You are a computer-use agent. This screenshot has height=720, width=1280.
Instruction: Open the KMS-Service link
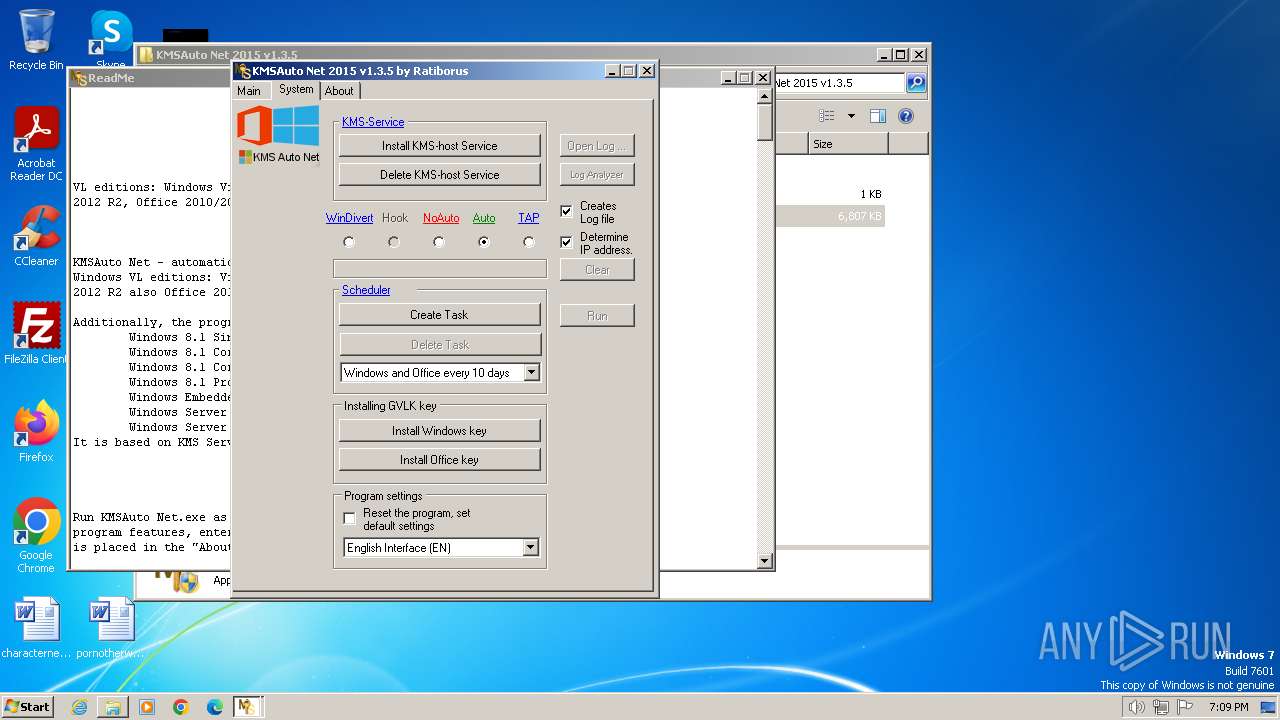[373, 122]
